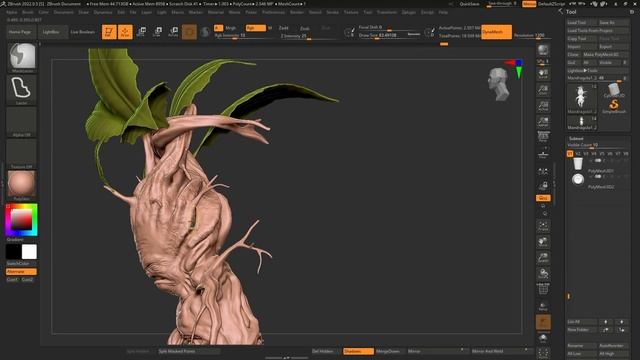The image size is (640, 360).
Task: Click the Split Masked Points button
Action: (189, 351)
